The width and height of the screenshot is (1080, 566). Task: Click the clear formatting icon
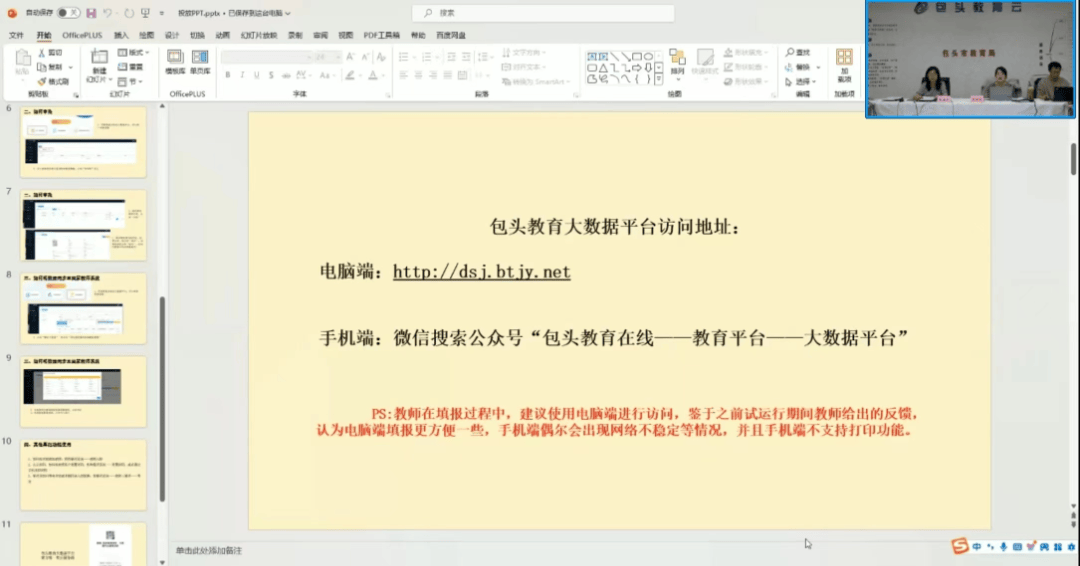[381, 57]
